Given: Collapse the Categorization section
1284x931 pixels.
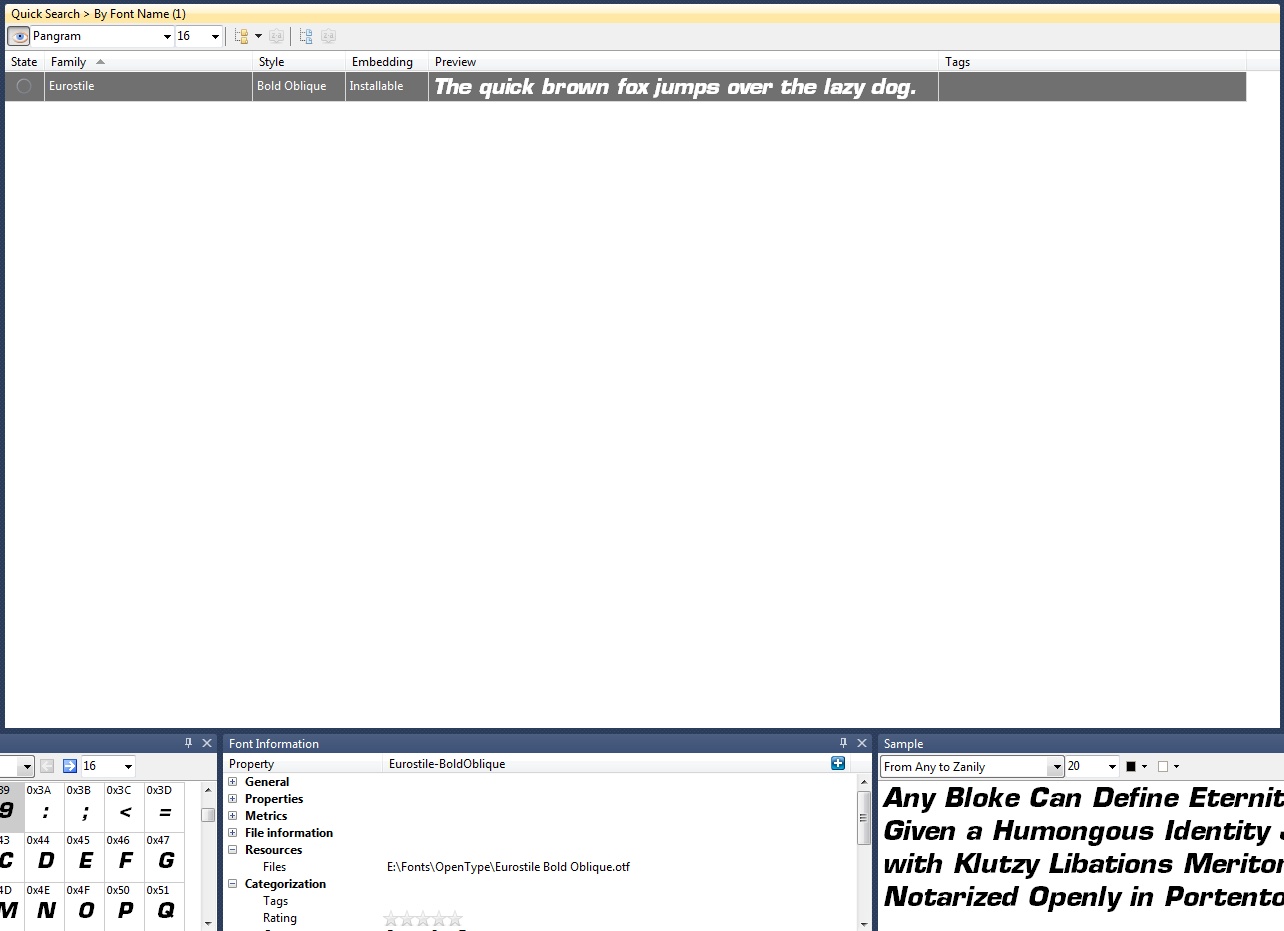Looking at the screenshot, I should pyautogui.click(x=233, y=884).
